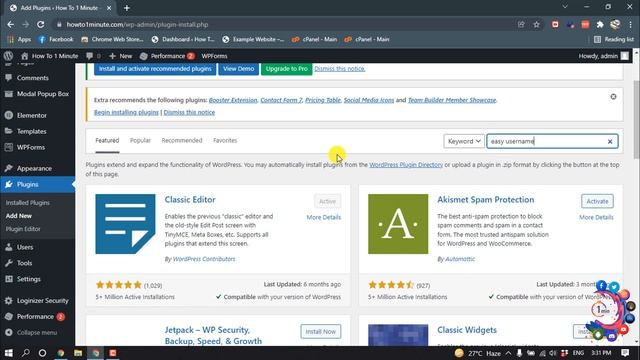
Task: Open the Windows Start menu
Action: [x=8, y=353]
